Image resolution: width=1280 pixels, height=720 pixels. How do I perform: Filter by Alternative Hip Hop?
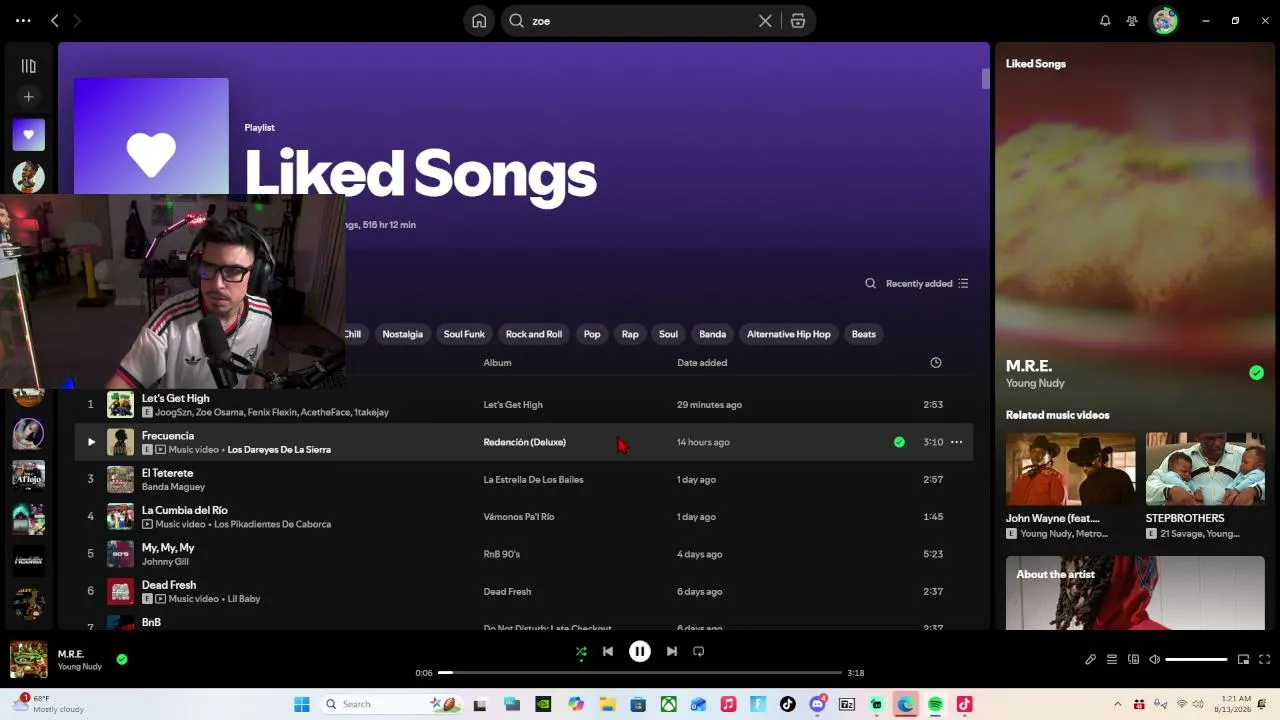(789, 334)
